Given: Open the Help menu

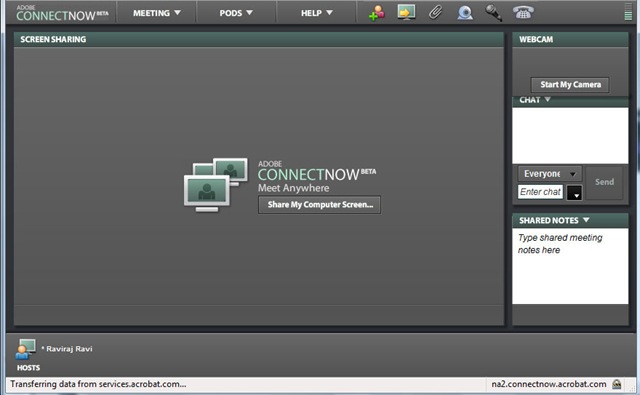Looking at the screenshot, I should pyautogui.click(x=317, y=13).
